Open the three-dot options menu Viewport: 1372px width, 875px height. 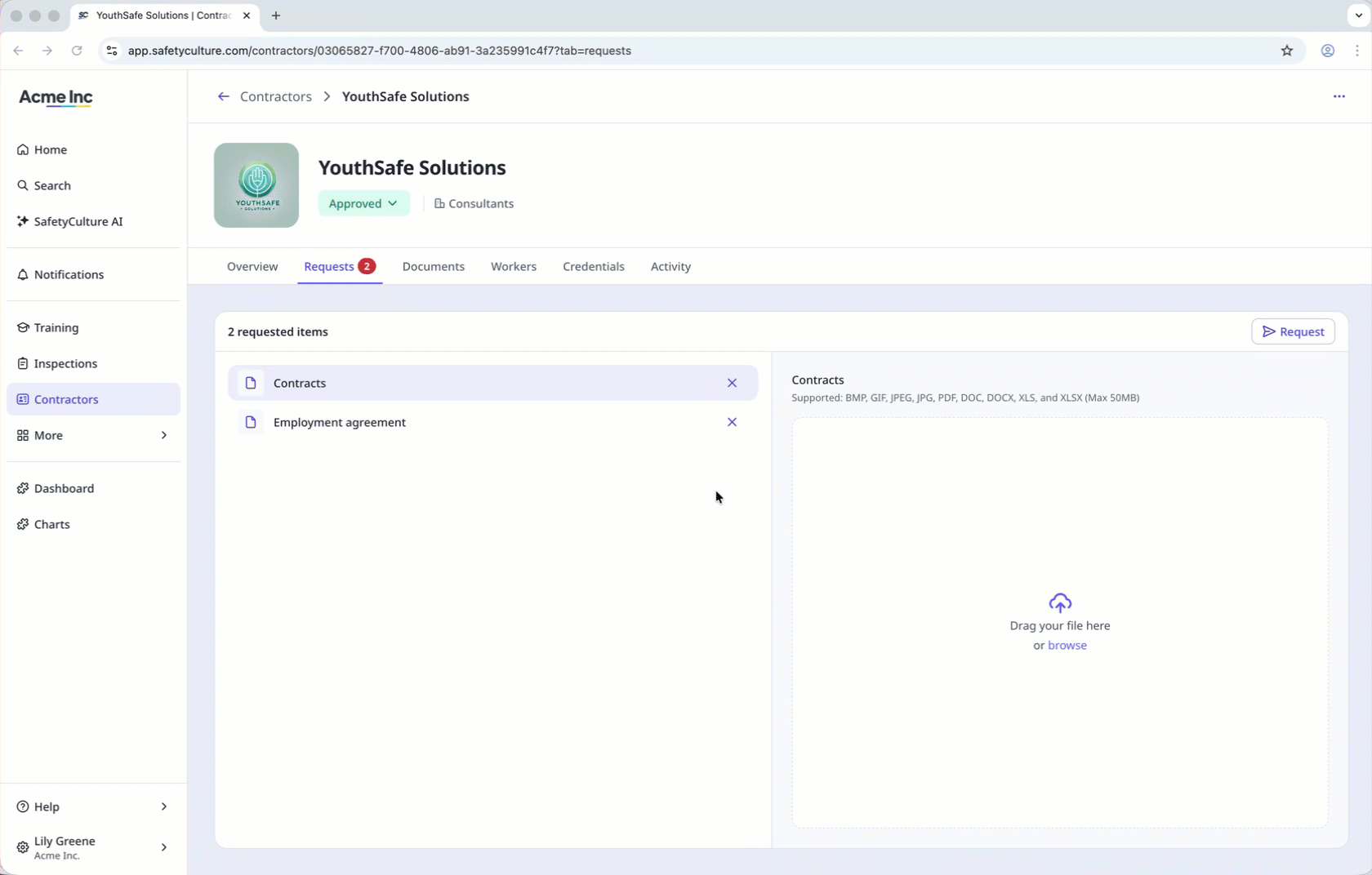click(x=1339, y=96)
